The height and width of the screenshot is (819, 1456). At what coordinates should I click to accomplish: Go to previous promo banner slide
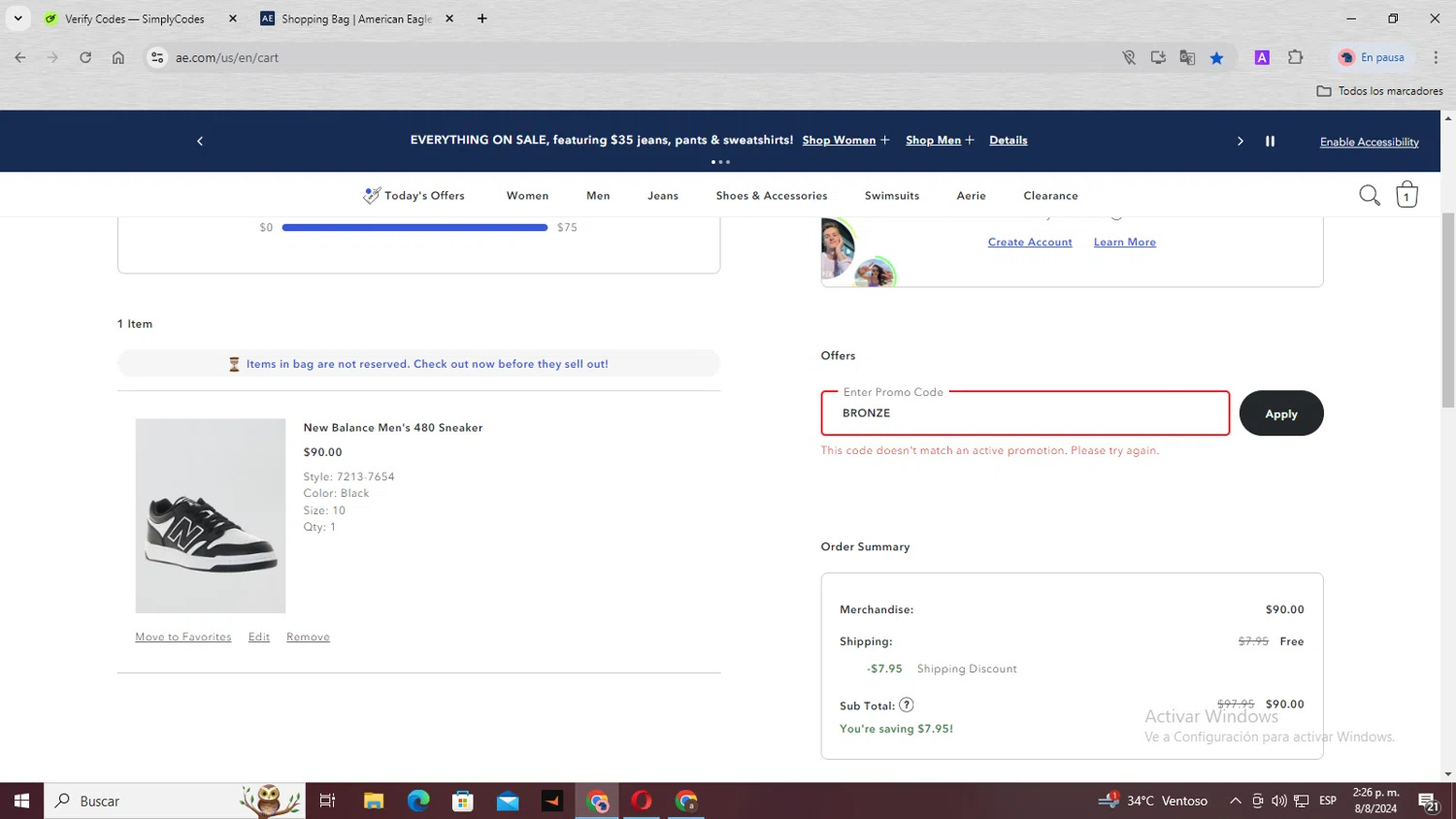pyautogui.click(x=200, y=142)
